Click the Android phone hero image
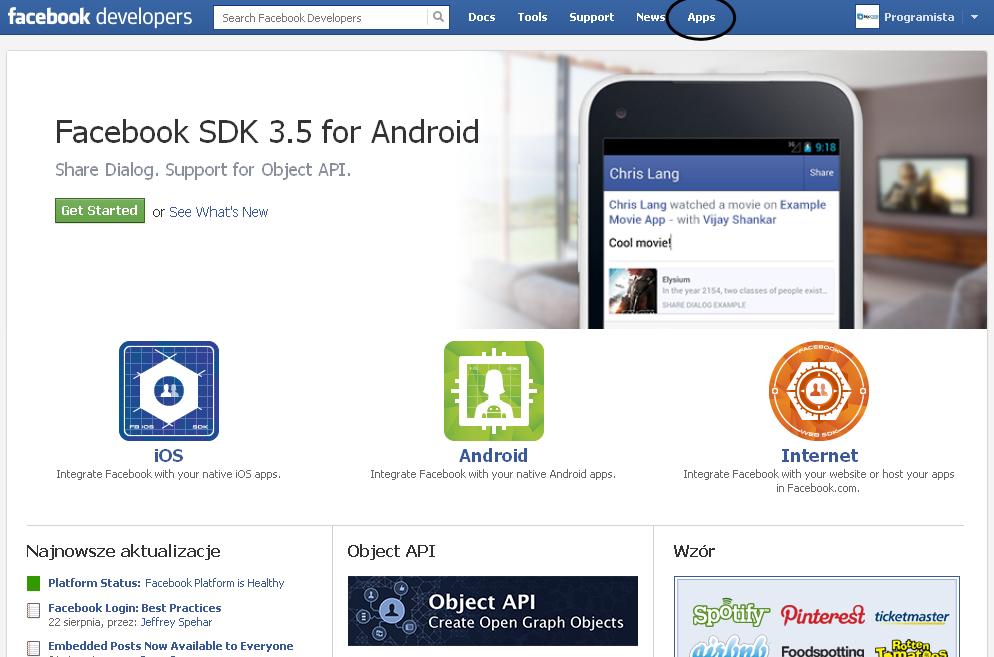This screenshot has height=657, width=994. click(x=723, y=202)
